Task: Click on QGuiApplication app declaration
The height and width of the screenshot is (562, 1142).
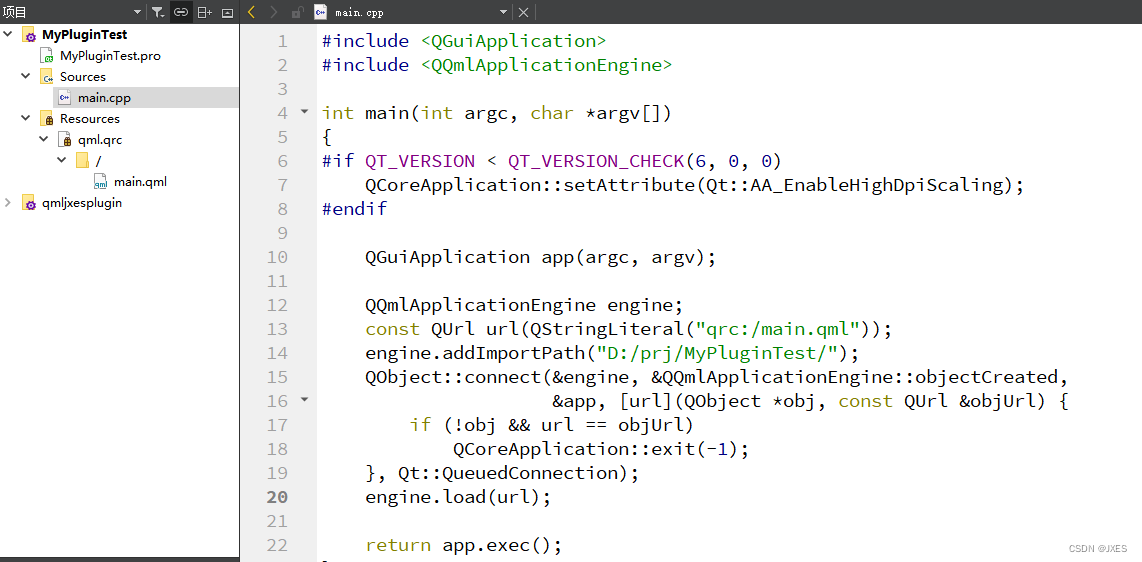Action: 540,257
